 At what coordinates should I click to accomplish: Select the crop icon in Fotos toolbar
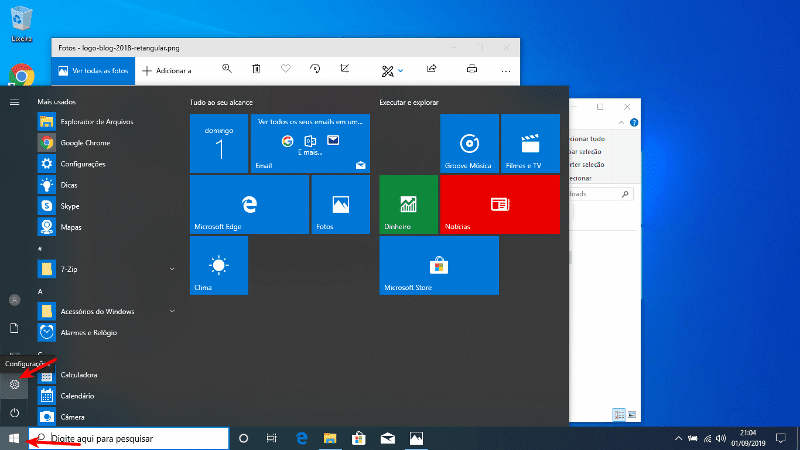pyautogui.click(x=345, y=69)
